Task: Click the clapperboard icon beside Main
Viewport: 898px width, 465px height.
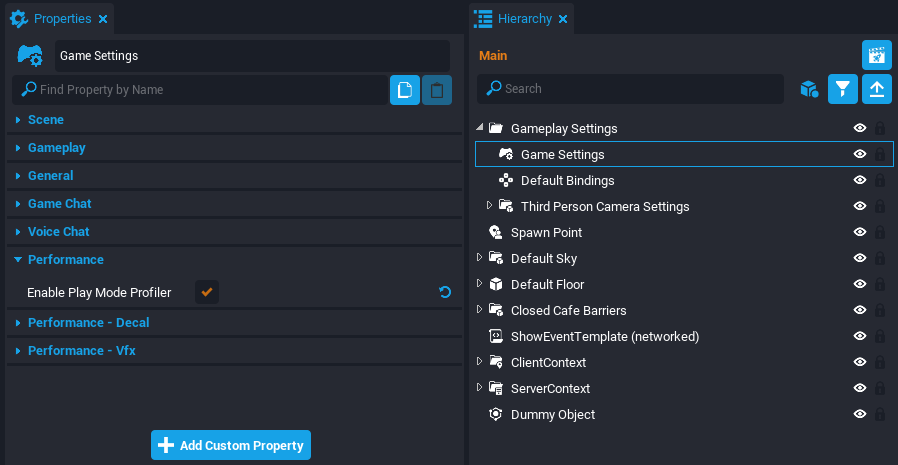Action: click(876, 55)
